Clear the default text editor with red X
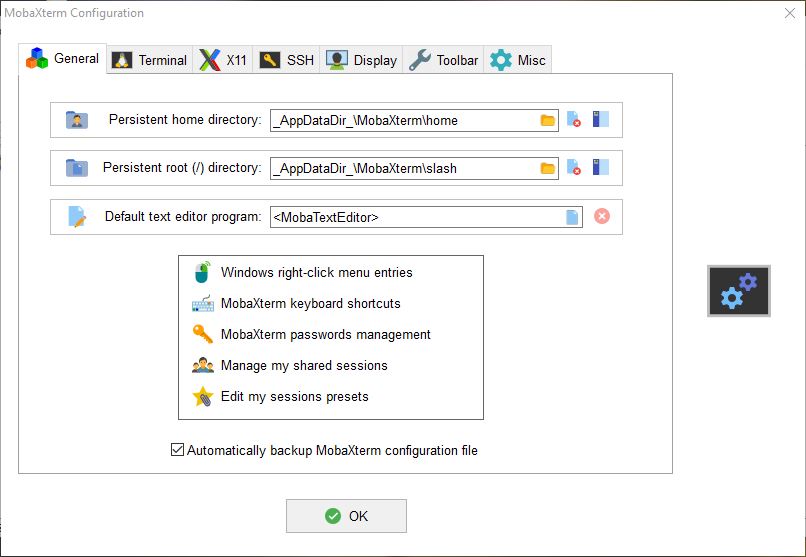806x557 pixels. (x=602, y=216)
